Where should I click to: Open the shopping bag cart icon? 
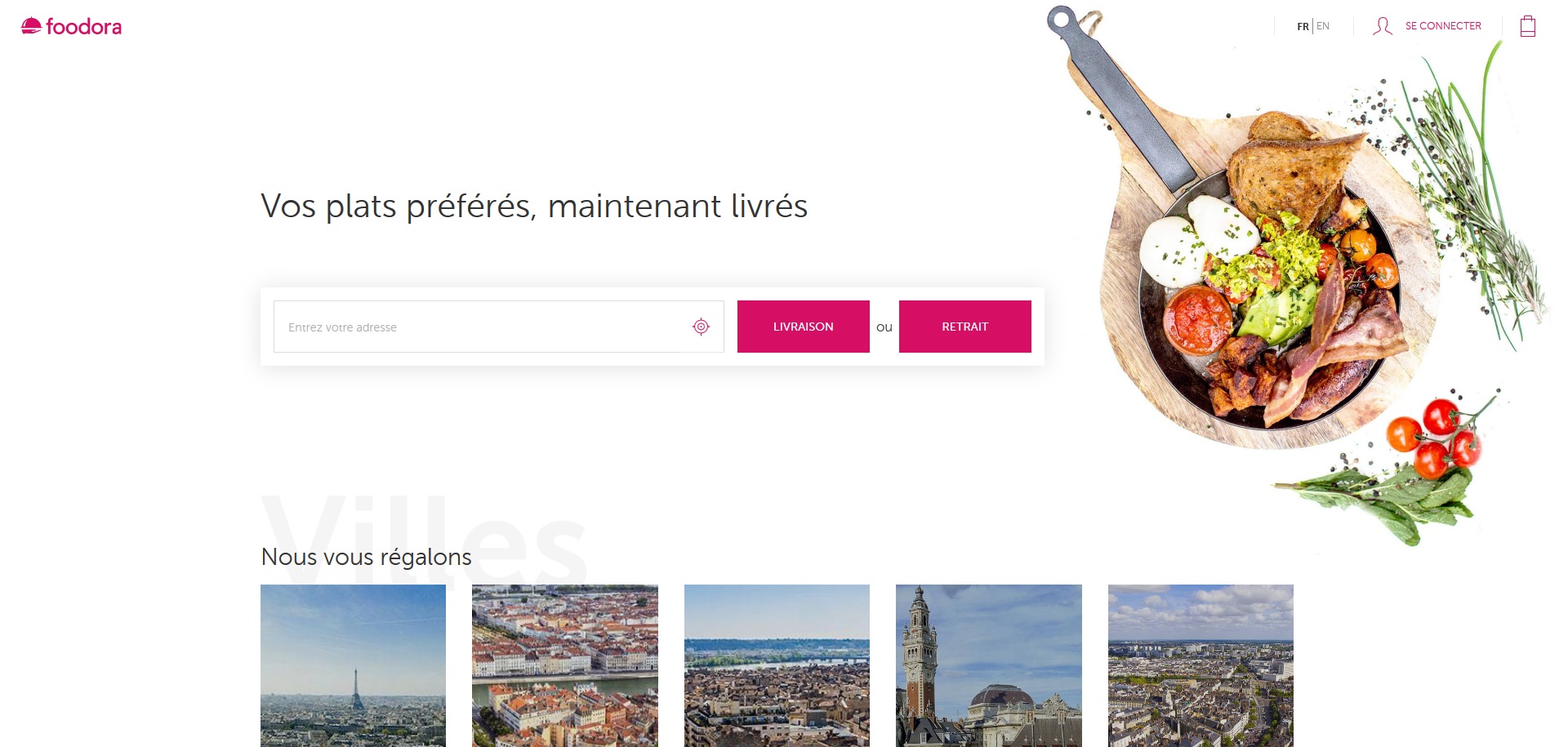tap(1528, 26)
